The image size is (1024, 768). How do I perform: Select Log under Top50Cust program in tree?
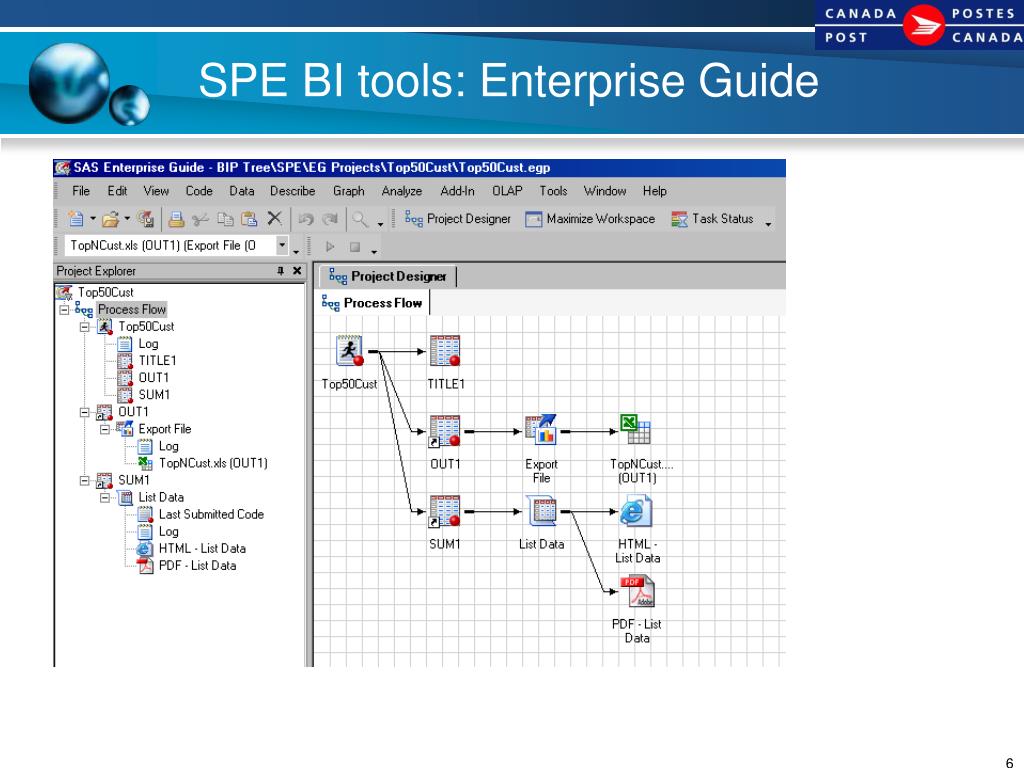coord(148,344)
